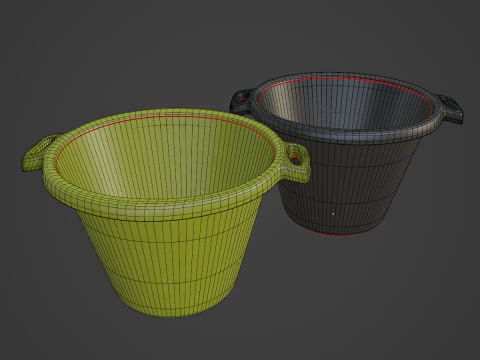Viewport: 480px width, 360px height.
Task: Click the yellow bucket's right handle
Action: (x=295, y=163)
